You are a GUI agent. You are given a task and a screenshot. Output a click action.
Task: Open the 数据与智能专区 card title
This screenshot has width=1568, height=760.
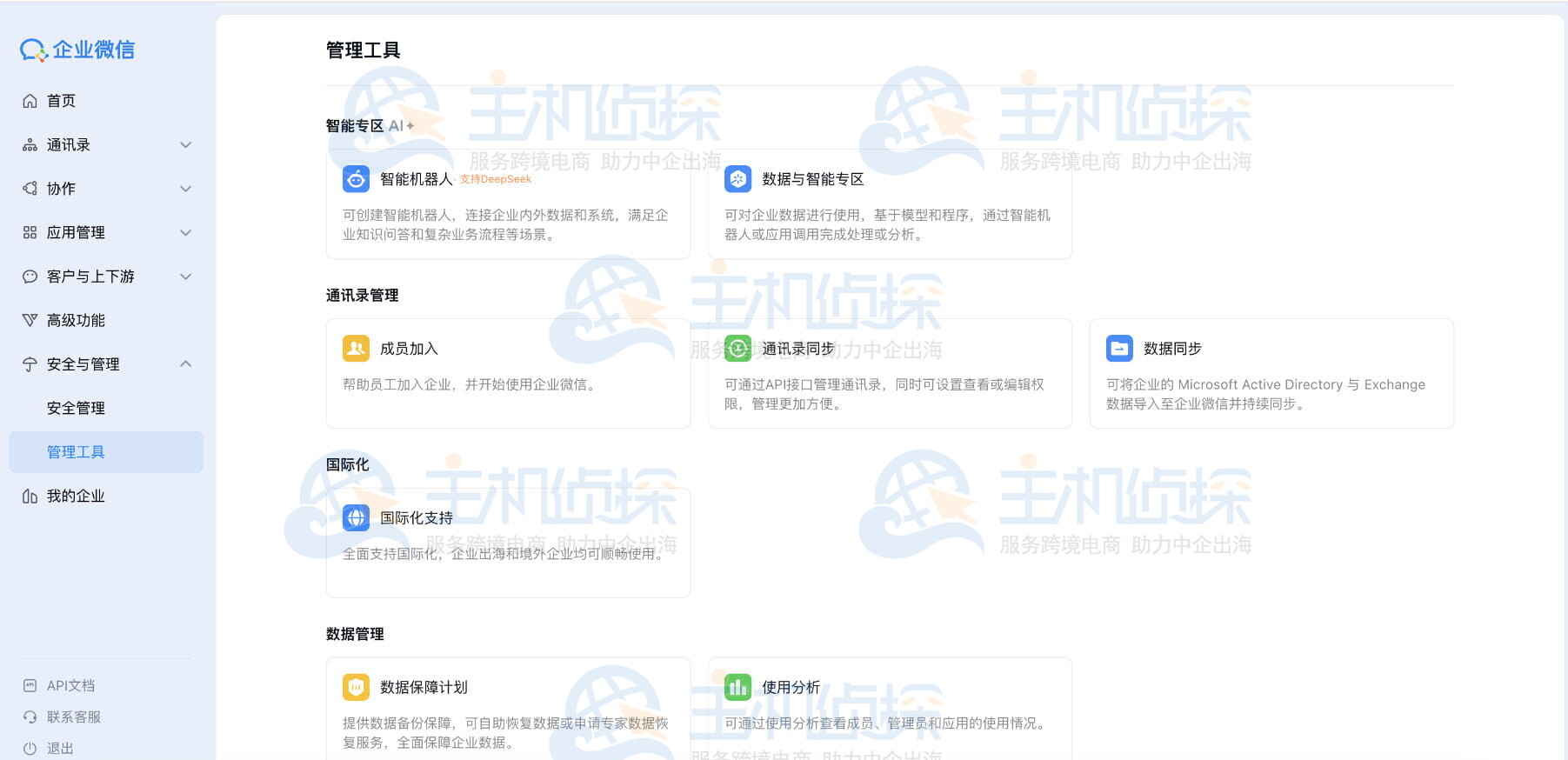(813, 179)
